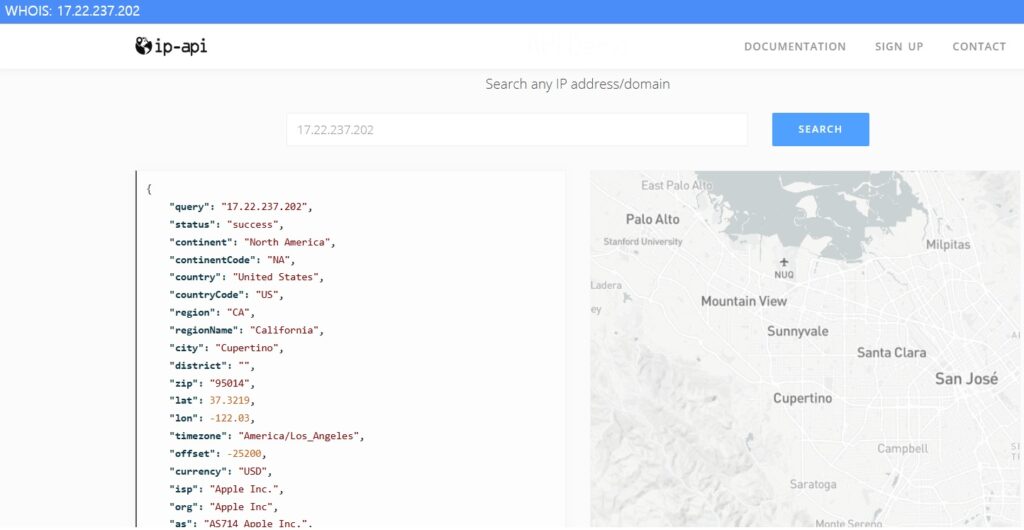Click the "Search any IP address/domain" heading
The width and height of the screenshot is (1024, 530).
pos(577,84)
